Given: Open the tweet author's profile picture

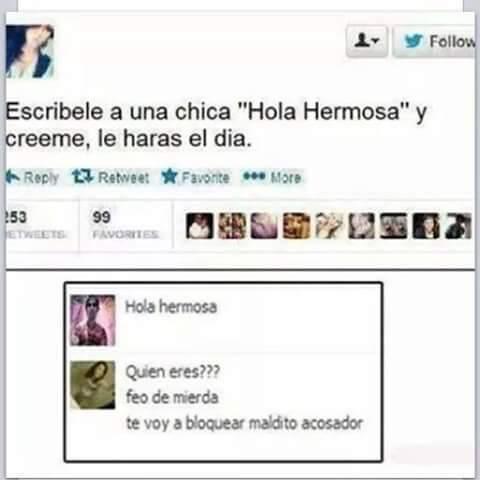Looking at the screenshot, I should pyautogui.click(x=30, y=51).
